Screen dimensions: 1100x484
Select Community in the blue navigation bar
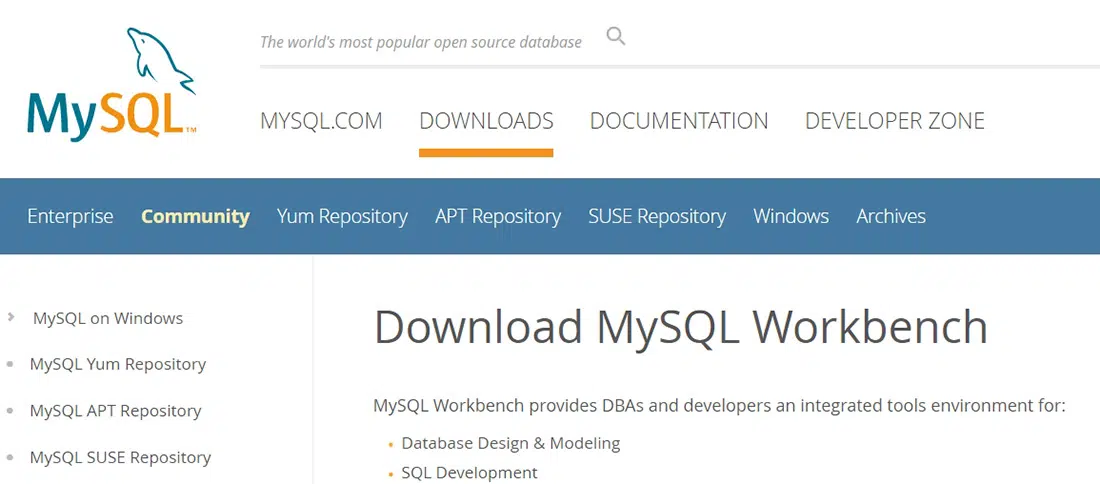(x=195, y=216)
